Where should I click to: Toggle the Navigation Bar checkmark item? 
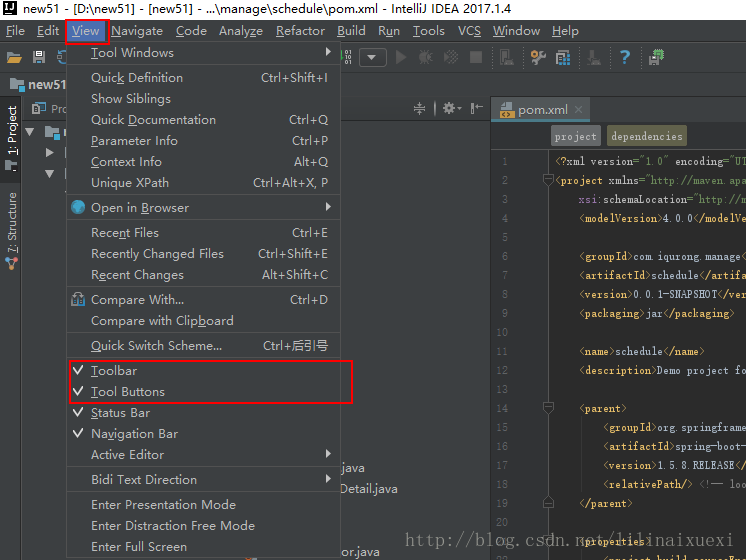pos(204,433)
